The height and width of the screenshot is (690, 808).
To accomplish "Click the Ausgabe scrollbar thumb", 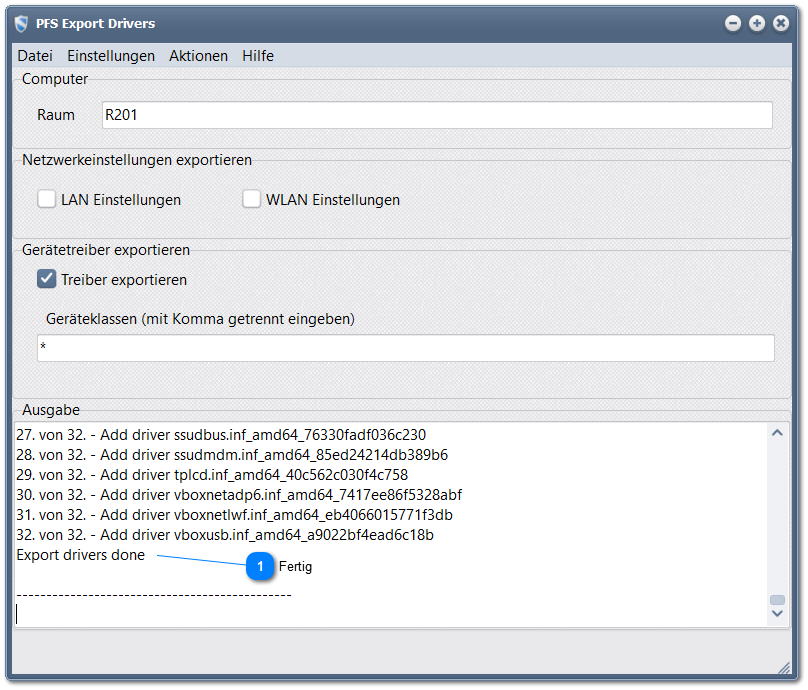I will pyautogui.click(x=777, y=600).
